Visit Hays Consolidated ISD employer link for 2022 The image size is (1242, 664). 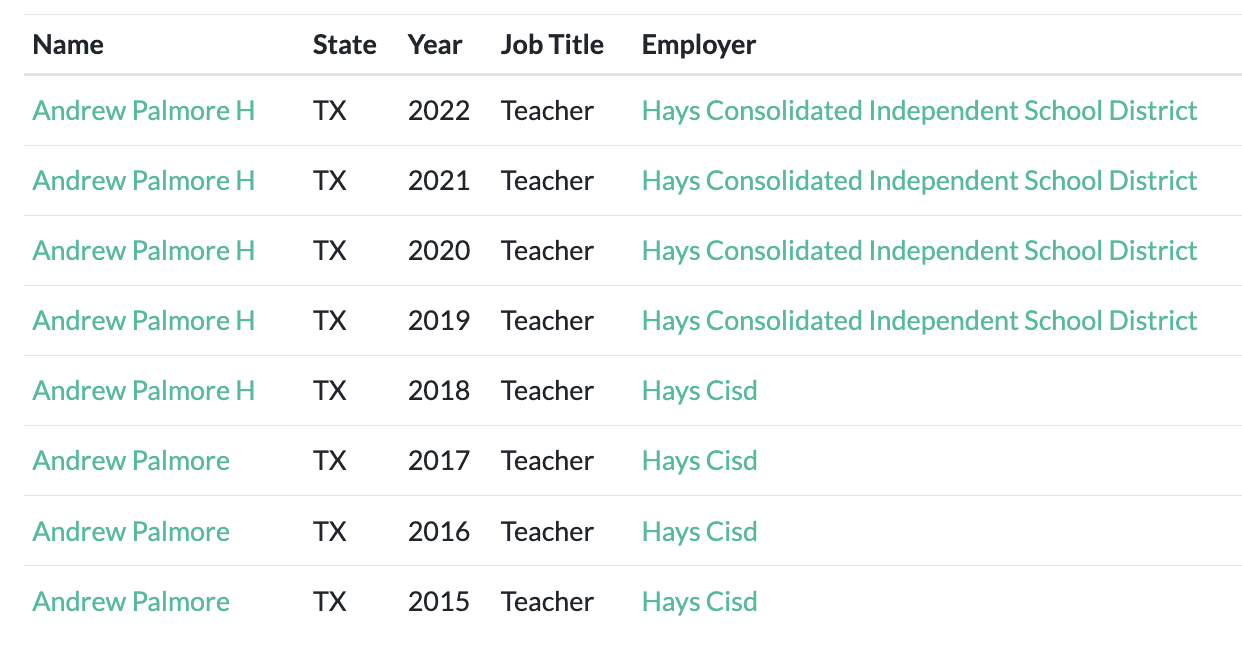pos(919,111)
